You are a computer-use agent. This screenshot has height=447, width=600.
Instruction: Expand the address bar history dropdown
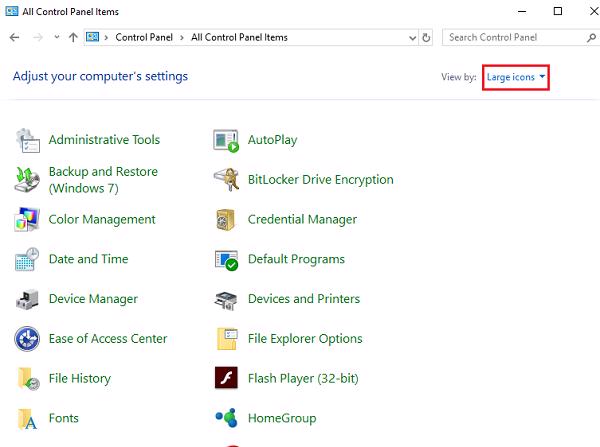coord(412,38)
